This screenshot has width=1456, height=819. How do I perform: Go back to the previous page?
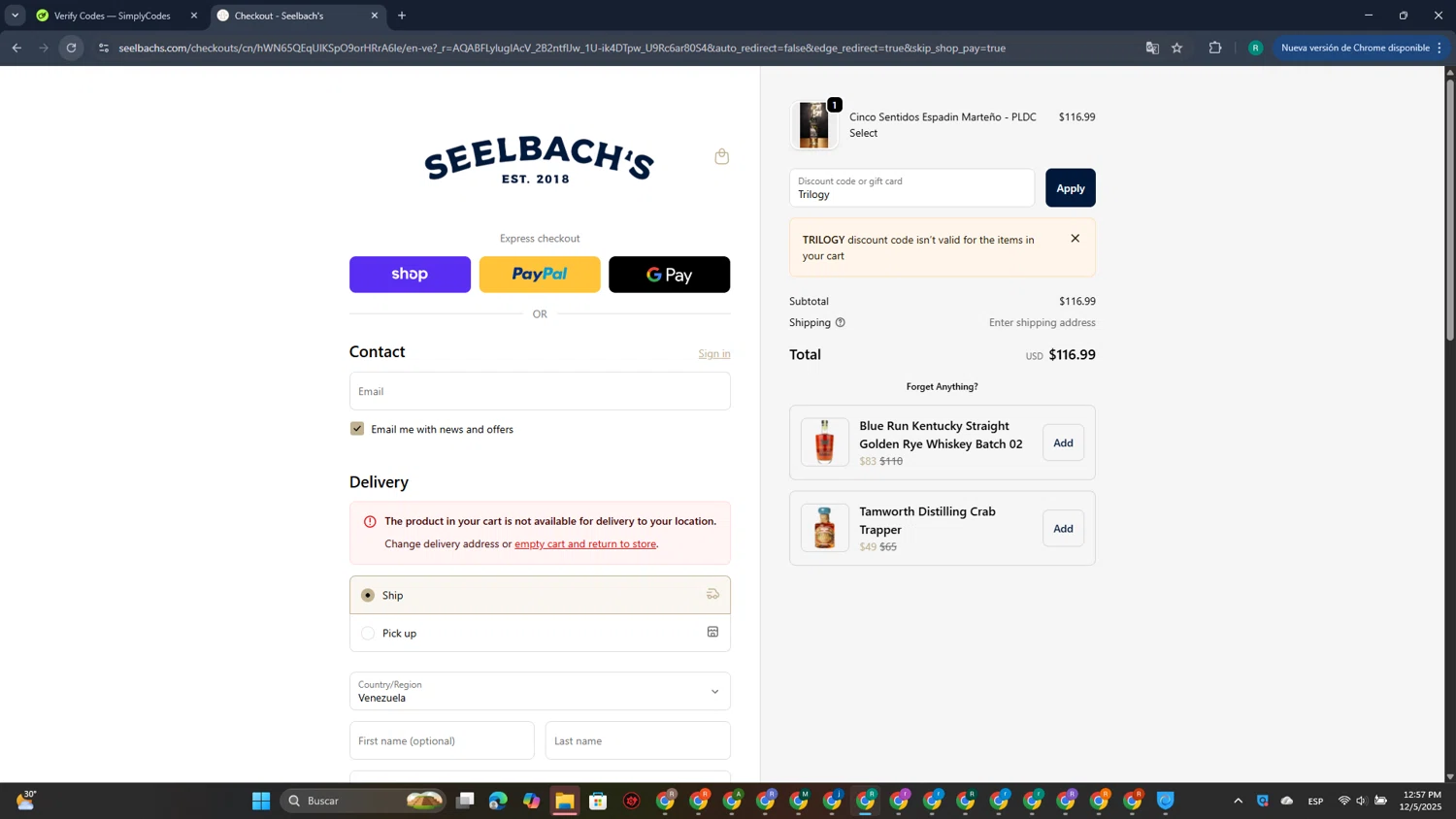click(17, 48)
